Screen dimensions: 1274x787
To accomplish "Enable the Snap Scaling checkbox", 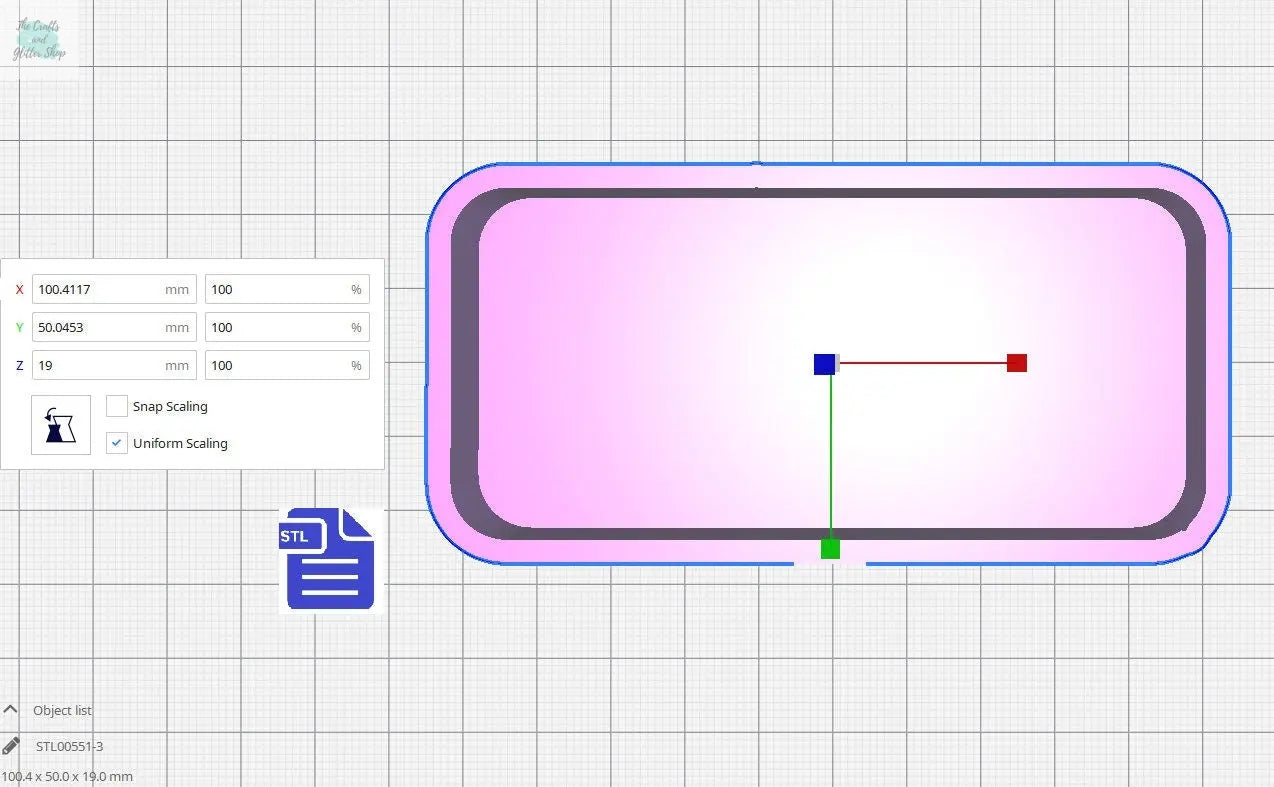I will 117,406.
